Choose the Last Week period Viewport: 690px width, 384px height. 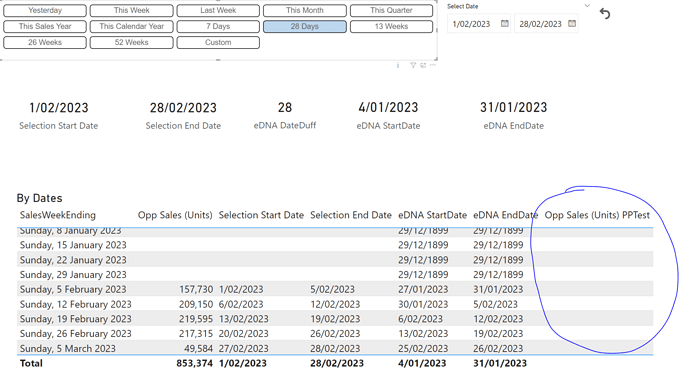point(218,10)
